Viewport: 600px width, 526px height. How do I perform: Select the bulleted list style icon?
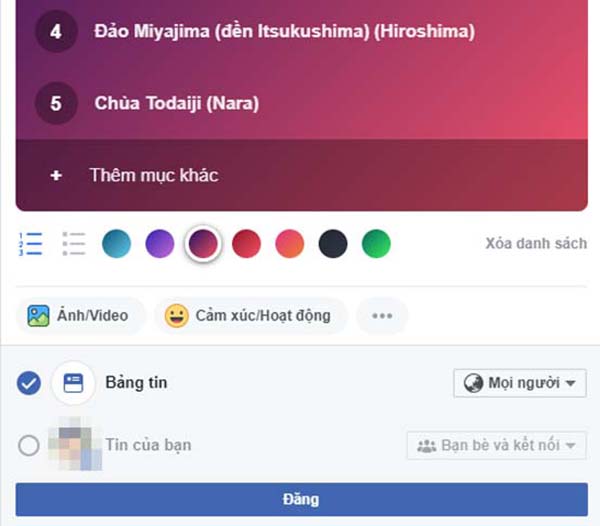click(73, 244)
